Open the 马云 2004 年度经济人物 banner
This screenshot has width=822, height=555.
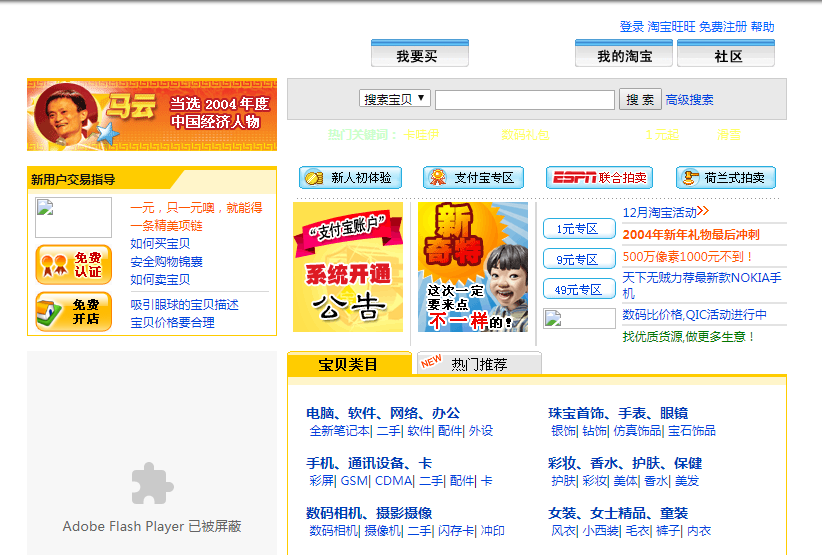(152, 115)
